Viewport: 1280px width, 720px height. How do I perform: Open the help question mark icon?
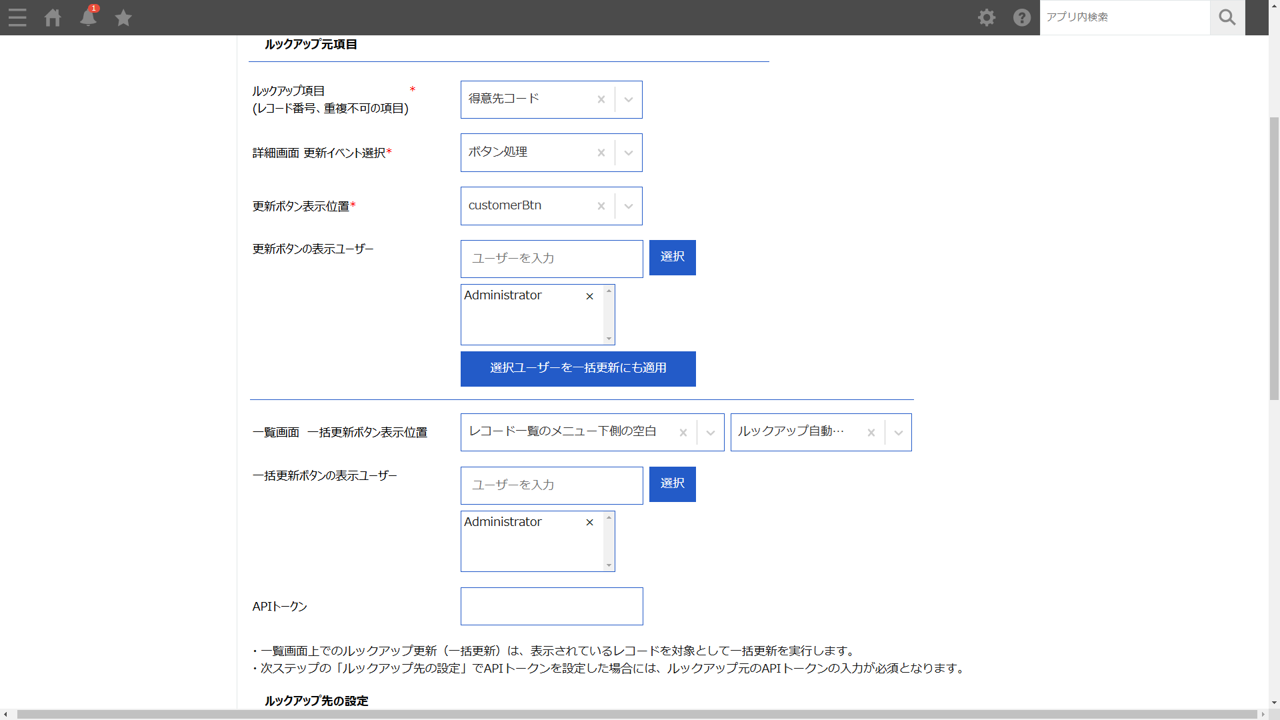[x=1022, y=17]
